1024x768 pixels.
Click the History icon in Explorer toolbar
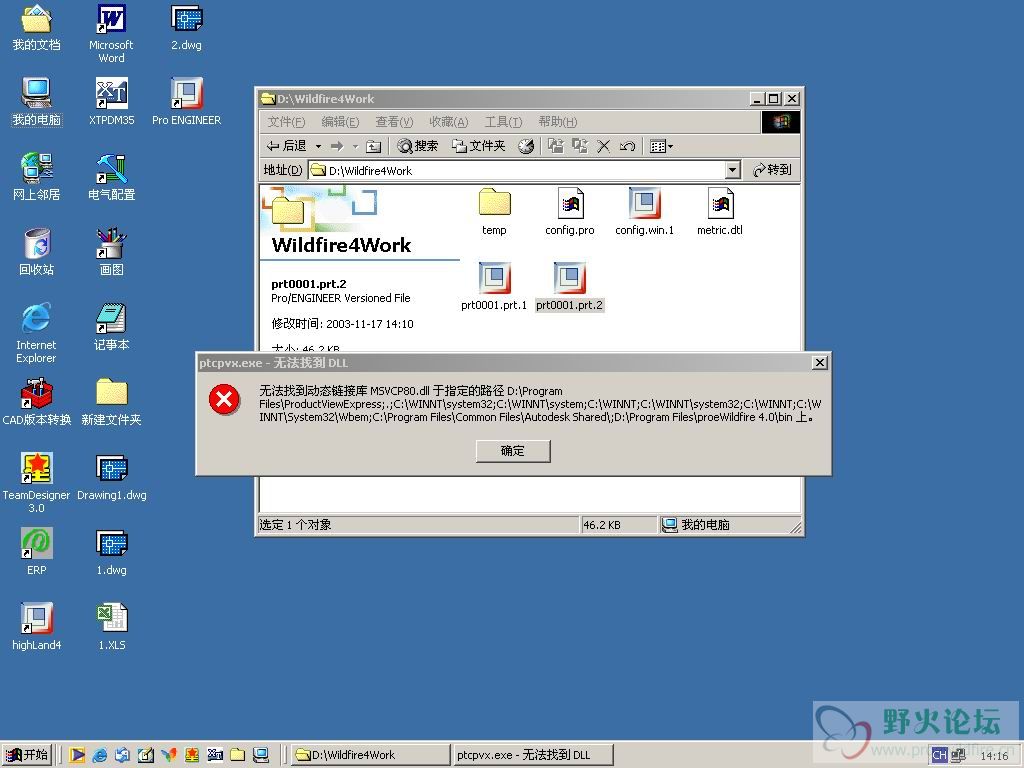526,146
